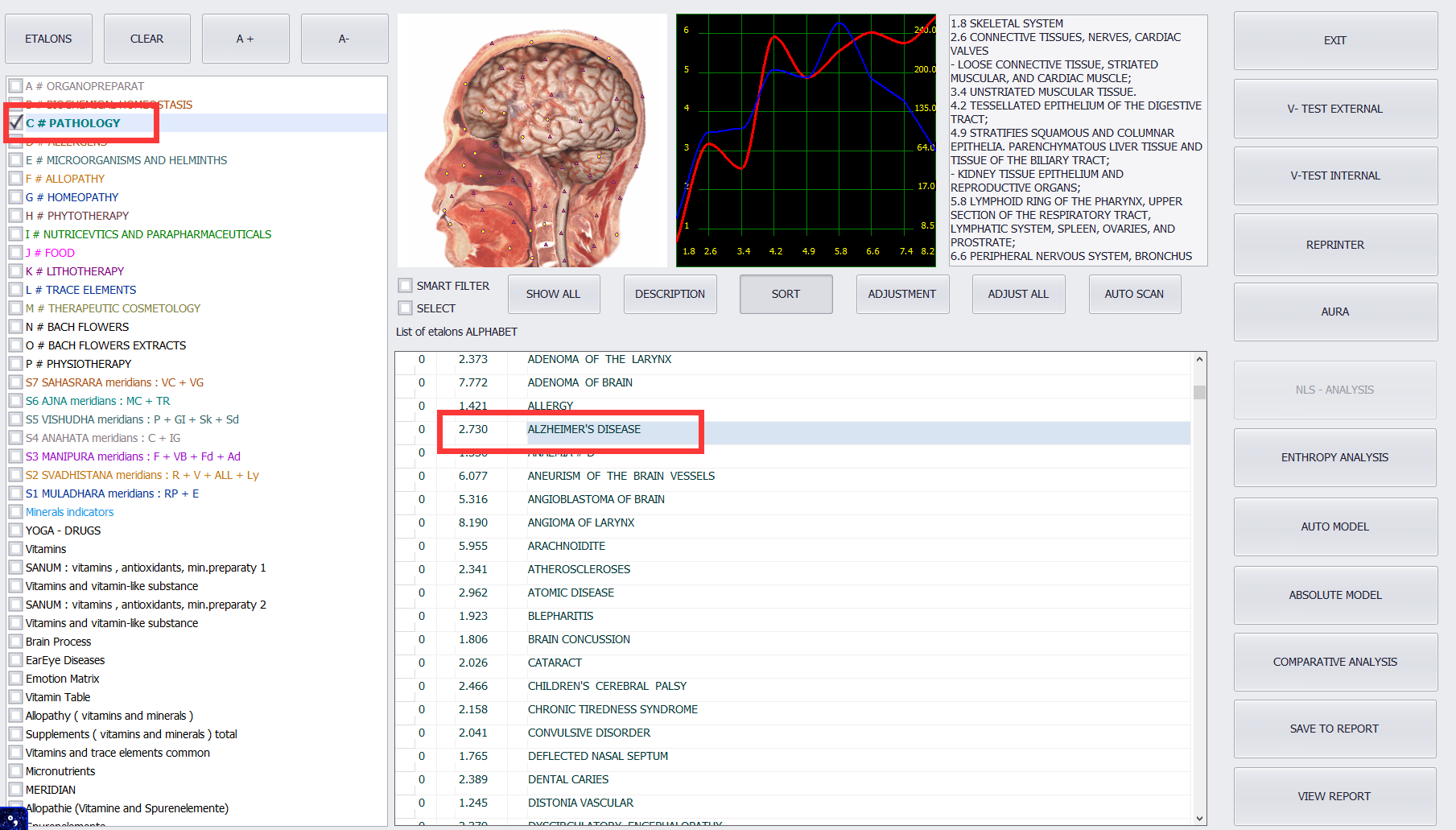Uncheck C # PATHOLOGY category
The width and height of the screenshot is (1456, 830).
click(16, 123)
